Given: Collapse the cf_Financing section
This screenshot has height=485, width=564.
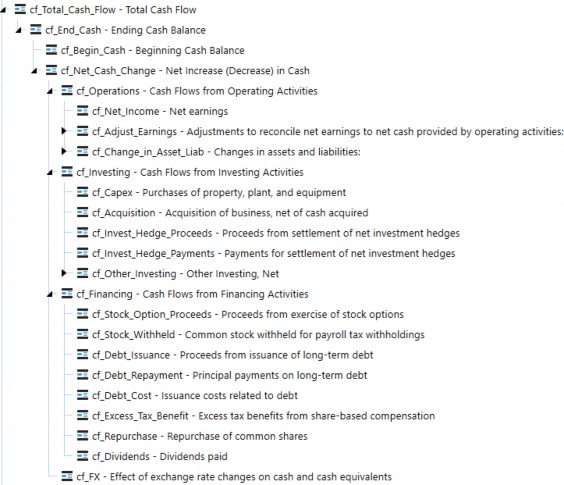Looking at the screenshot, I should point(50,295).
